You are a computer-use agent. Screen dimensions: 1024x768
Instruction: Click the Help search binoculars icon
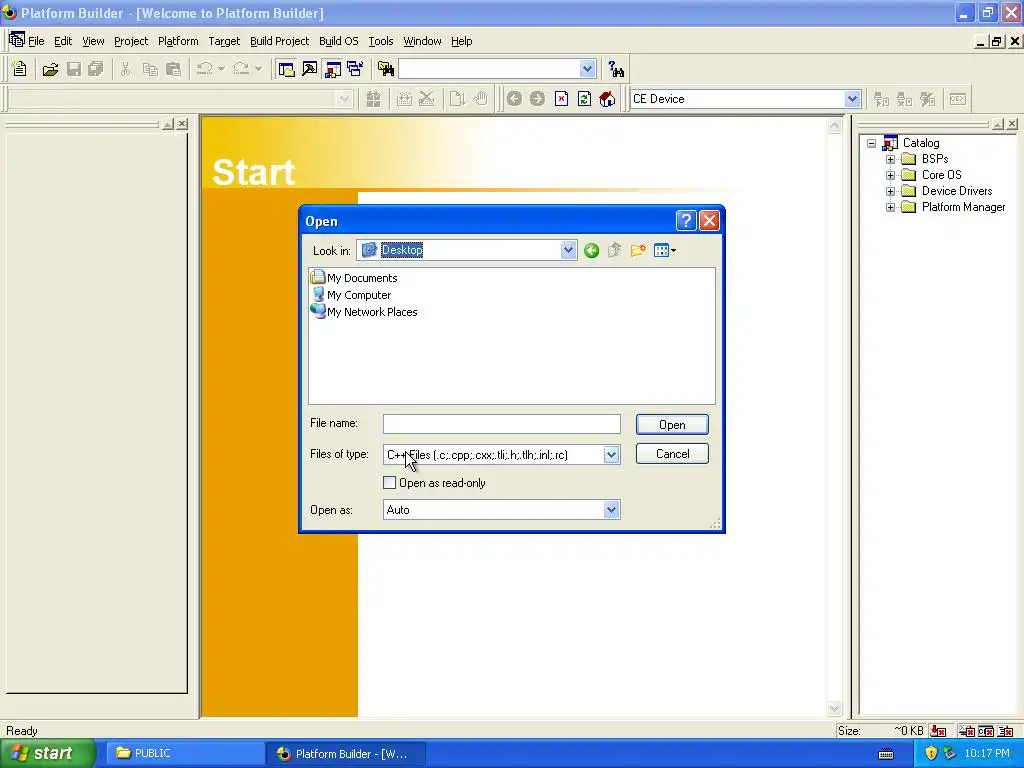(x=616, y=69)
